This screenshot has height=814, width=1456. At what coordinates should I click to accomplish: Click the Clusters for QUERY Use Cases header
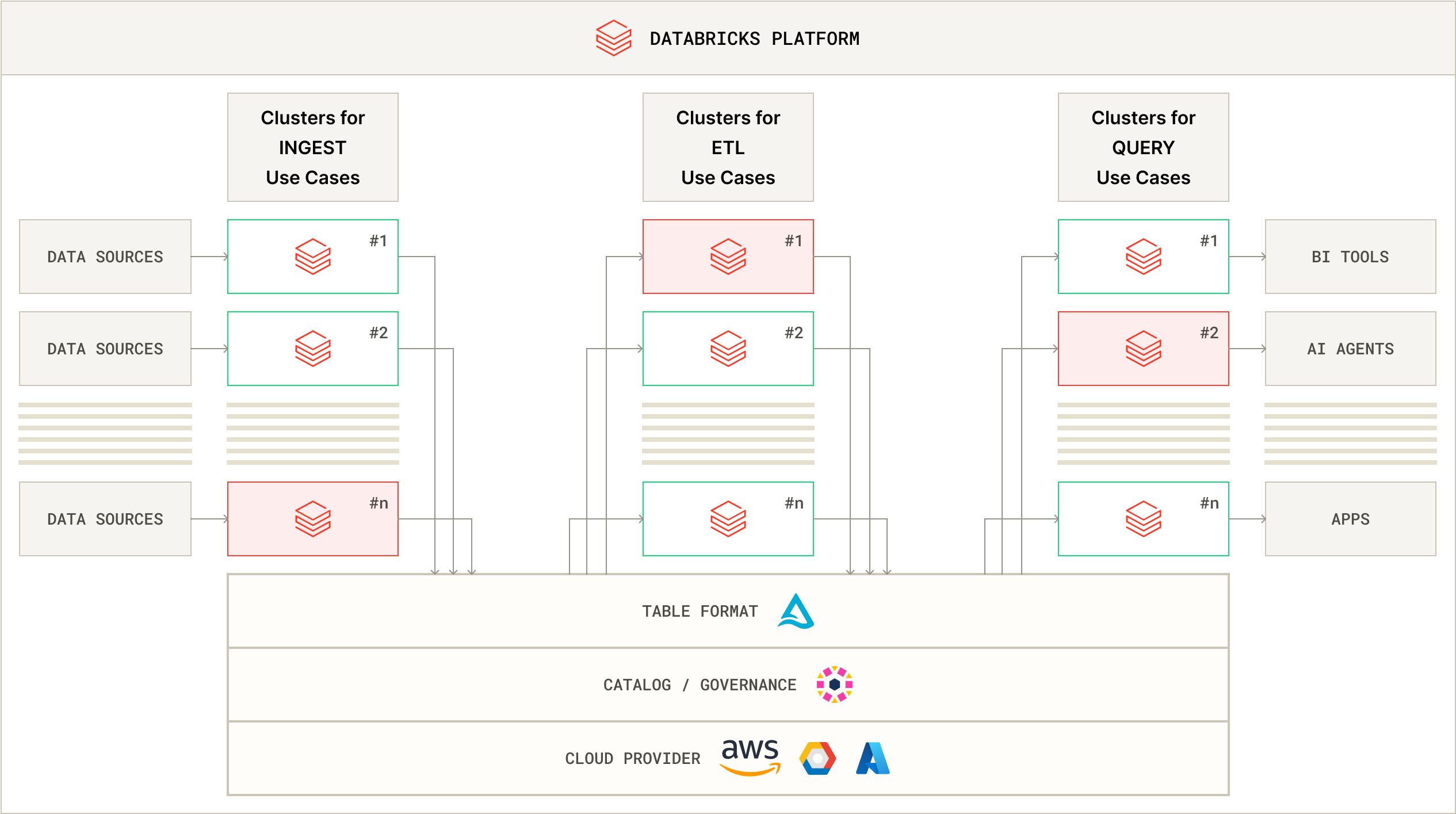[1143, 147]
